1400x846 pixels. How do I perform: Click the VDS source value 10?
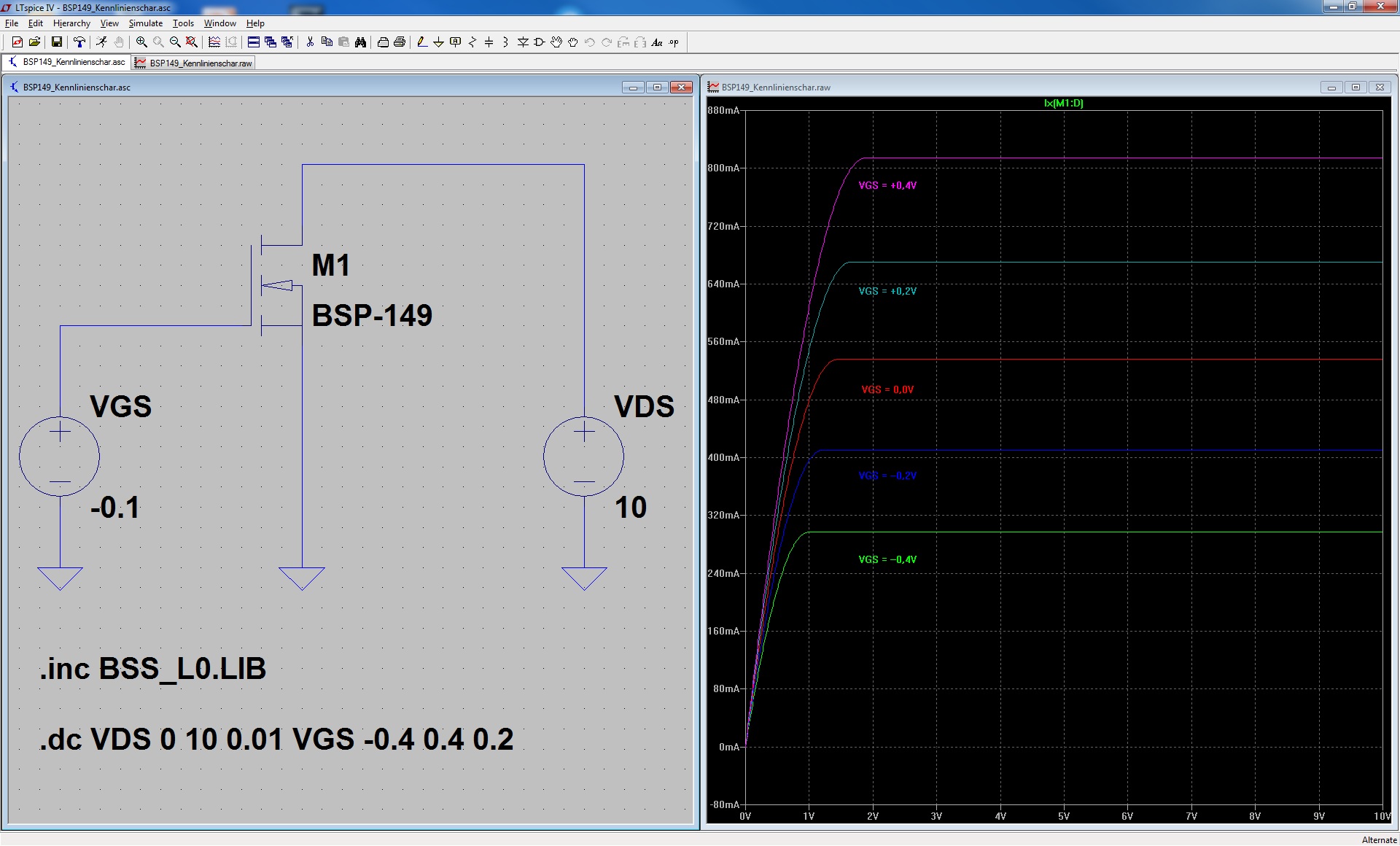click(x=631, y=508)
